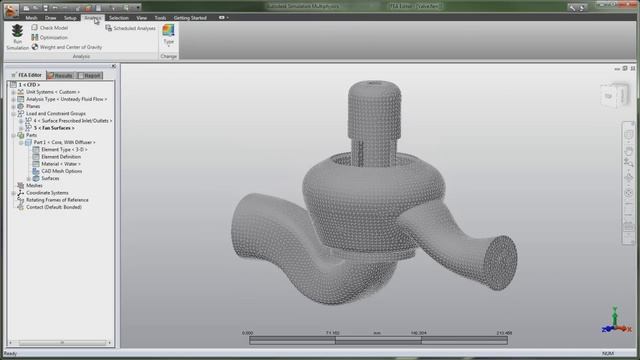
Task: Collapse the Parts node
Action: [x=13, y=136]
